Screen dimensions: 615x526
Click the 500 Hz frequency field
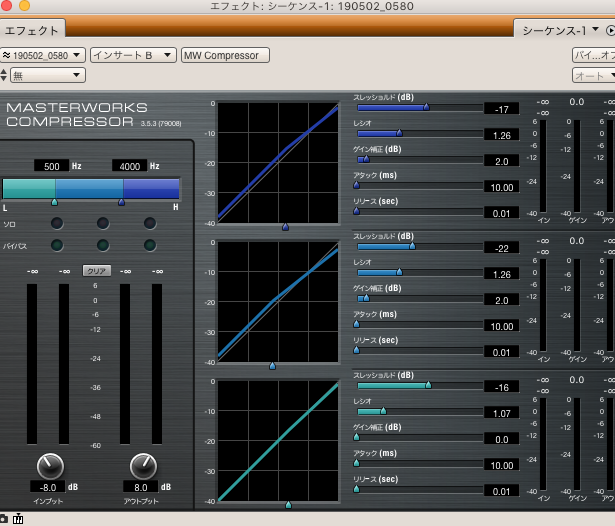(x=51, y=166)
